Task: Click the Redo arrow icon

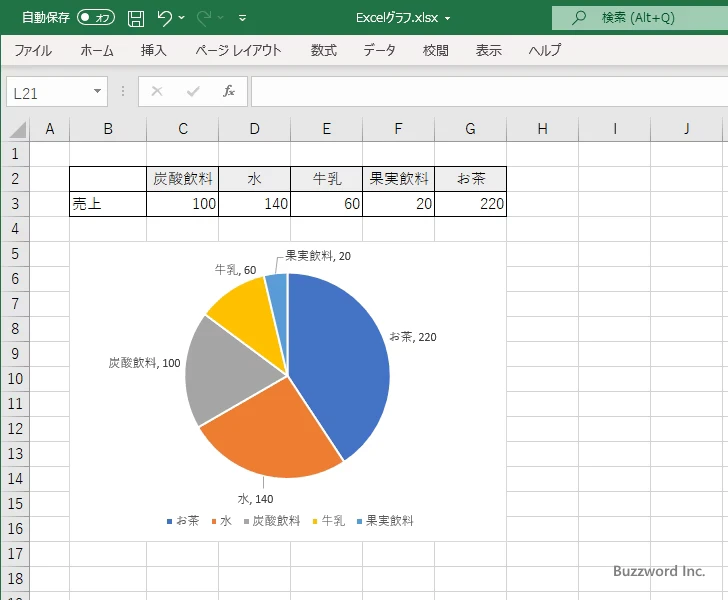Action: [204, 18]
